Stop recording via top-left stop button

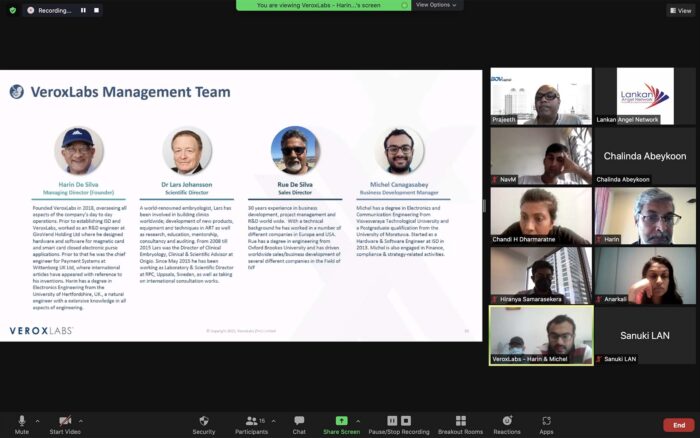tap(96, 10)
